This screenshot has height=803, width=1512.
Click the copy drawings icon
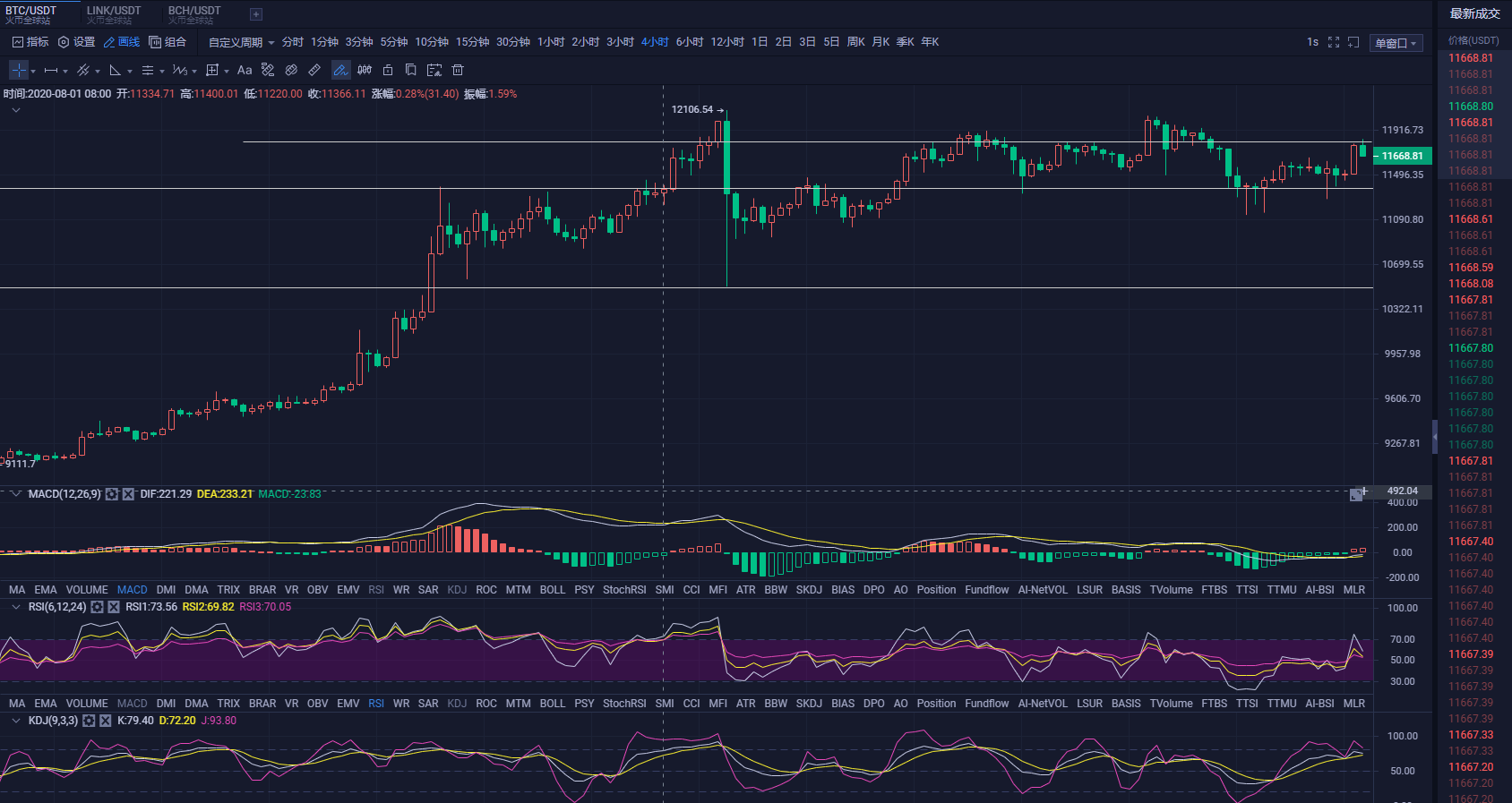coord(411,70)
